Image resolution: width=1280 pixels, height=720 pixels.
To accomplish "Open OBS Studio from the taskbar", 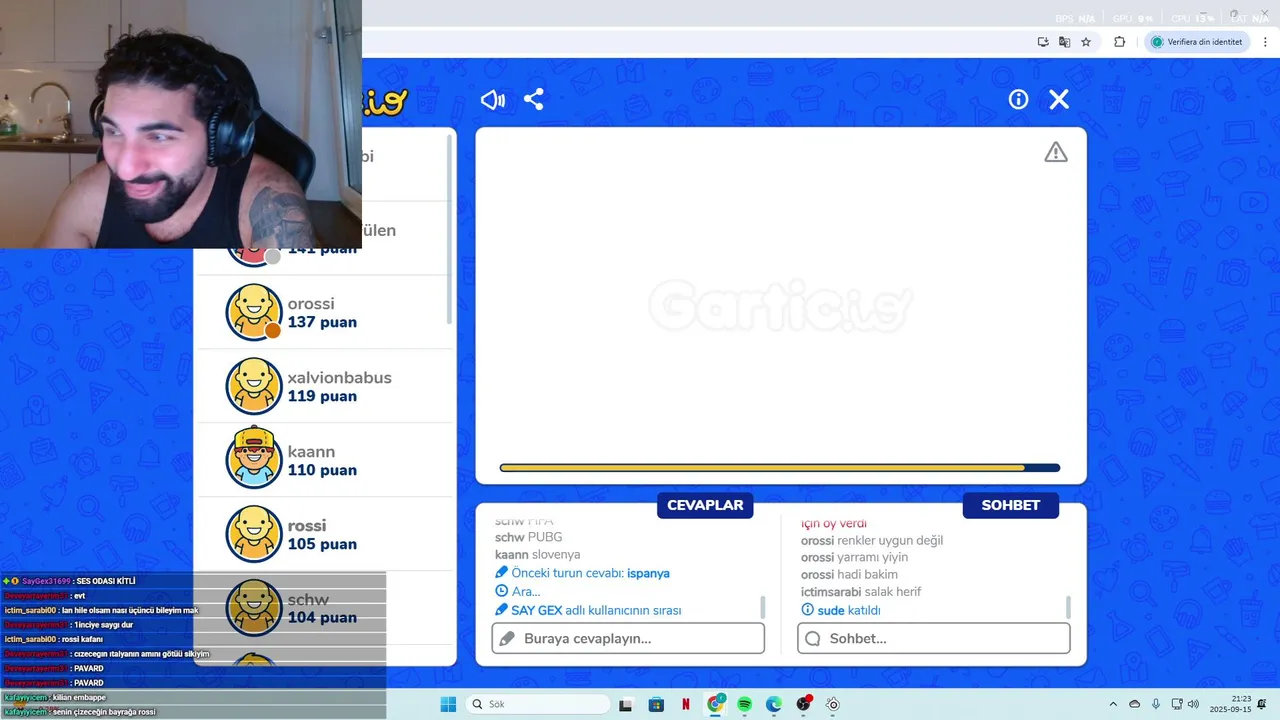I will 804,704.
